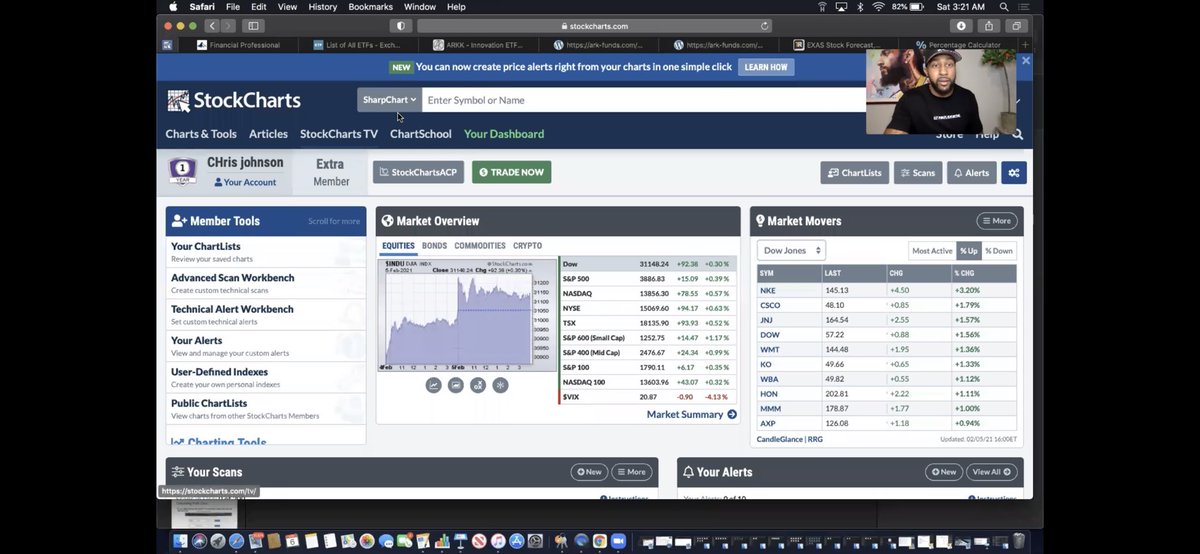Click the snowflake seasonality icon under chart

(500, 385)
